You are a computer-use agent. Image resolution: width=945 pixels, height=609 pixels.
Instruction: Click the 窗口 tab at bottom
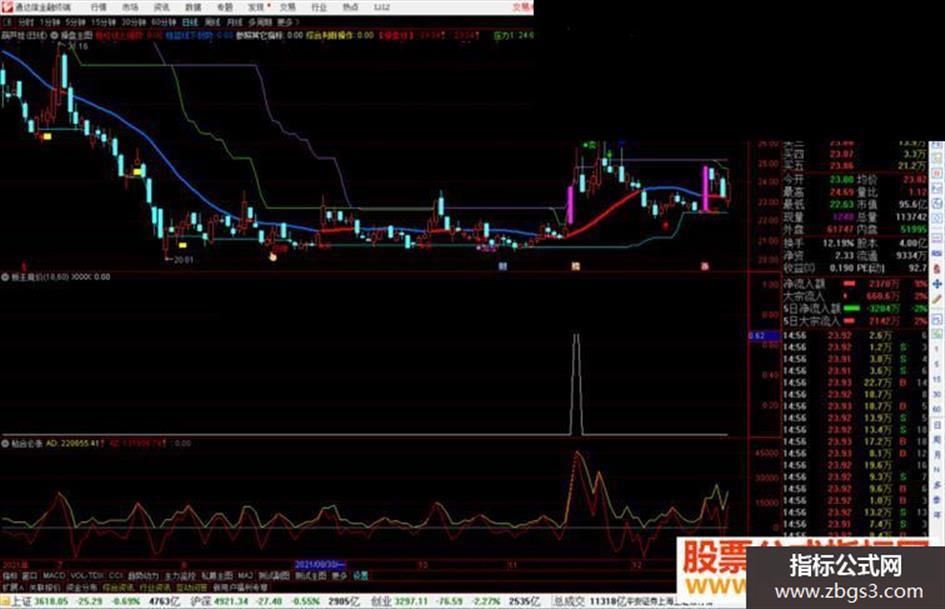30,576
